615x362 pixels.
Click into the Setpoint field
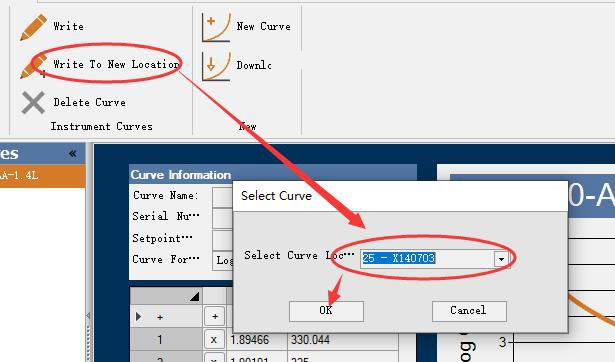pyautogui.click(x=223, y=239)
